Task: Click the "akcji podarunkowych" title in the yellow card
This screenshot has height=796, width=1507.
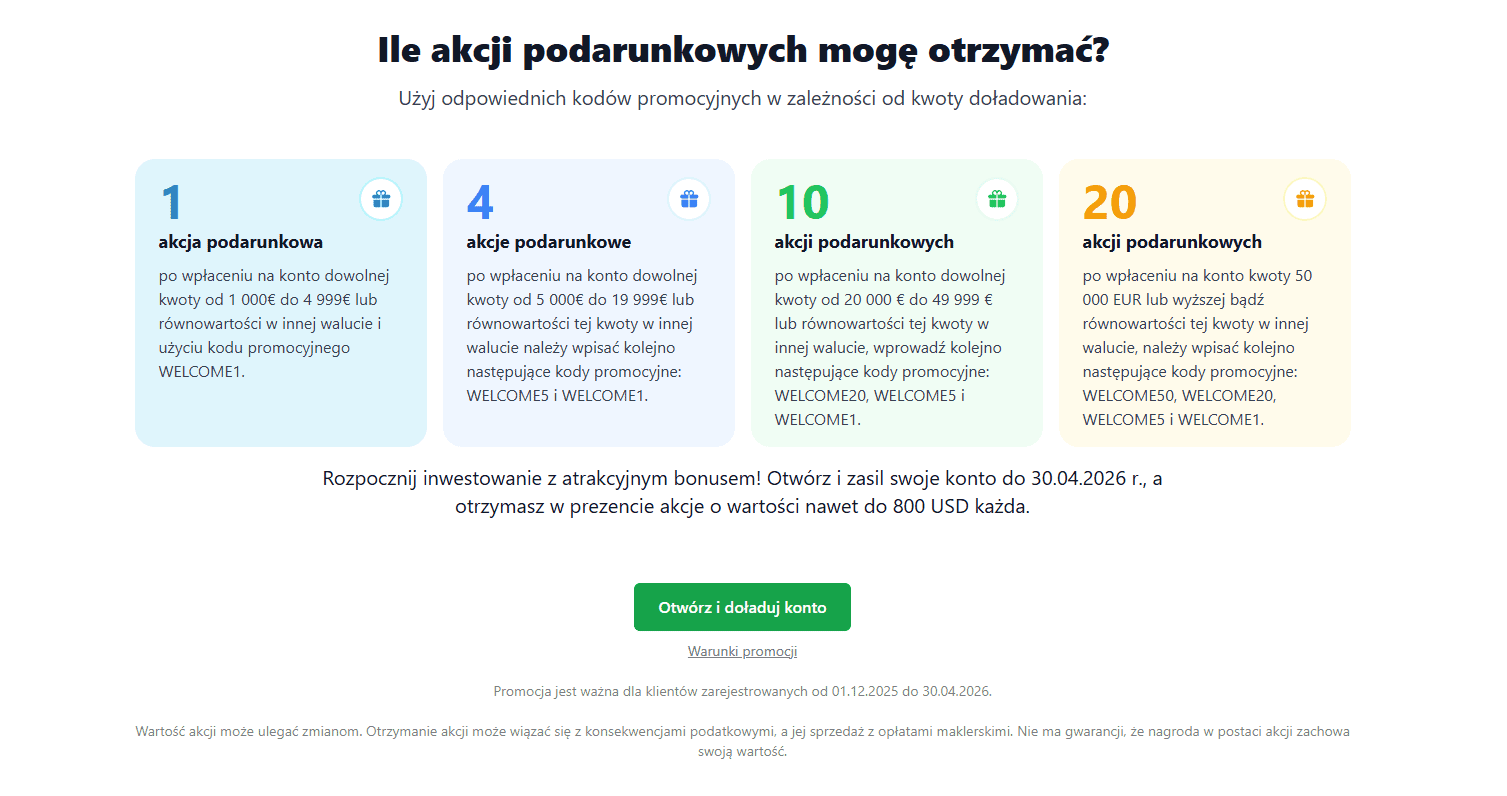Action: point(1172,242)
